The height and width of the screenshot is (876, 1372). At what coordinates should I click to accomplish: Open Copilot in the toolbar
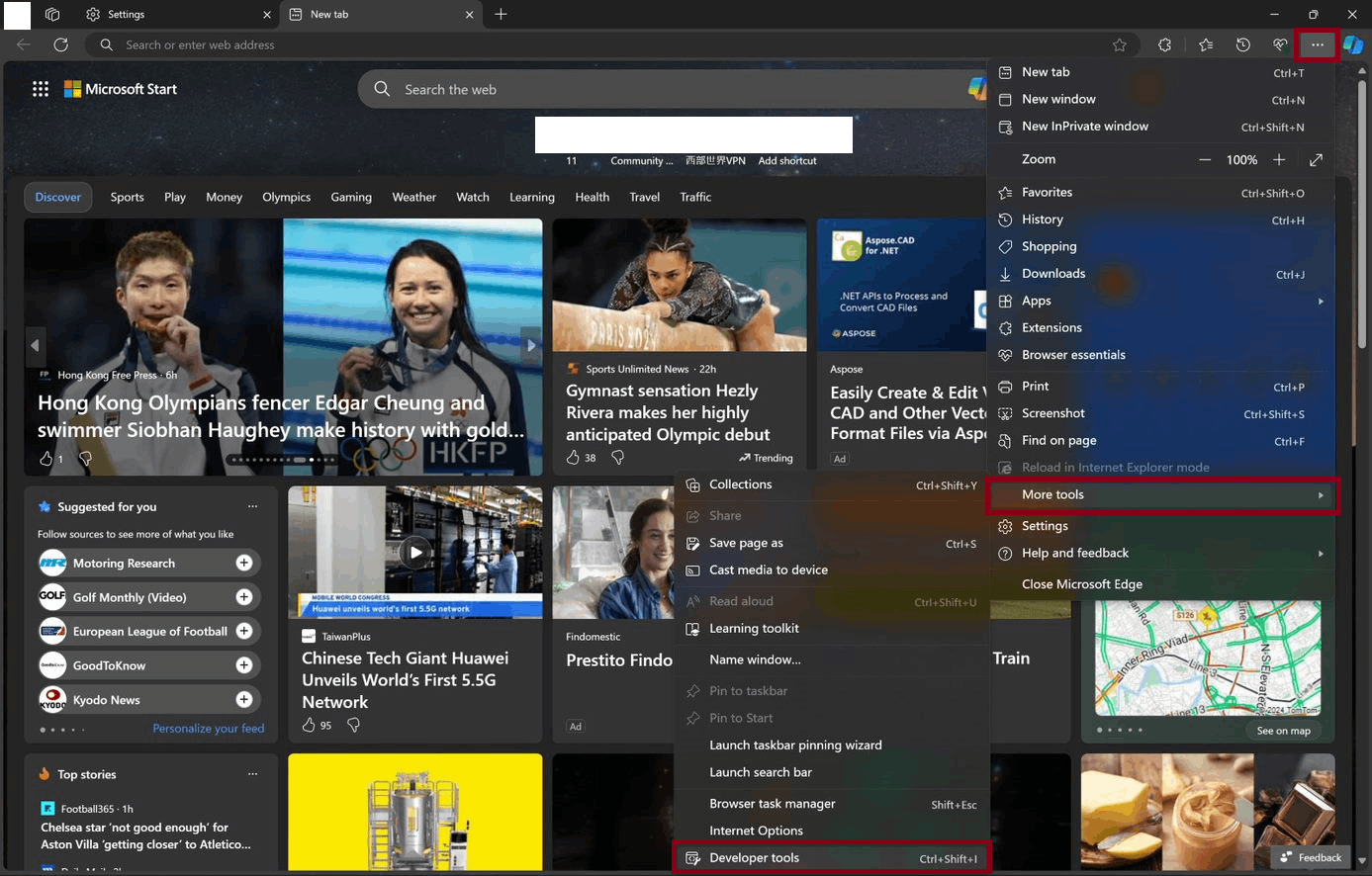coord(1353,44)
